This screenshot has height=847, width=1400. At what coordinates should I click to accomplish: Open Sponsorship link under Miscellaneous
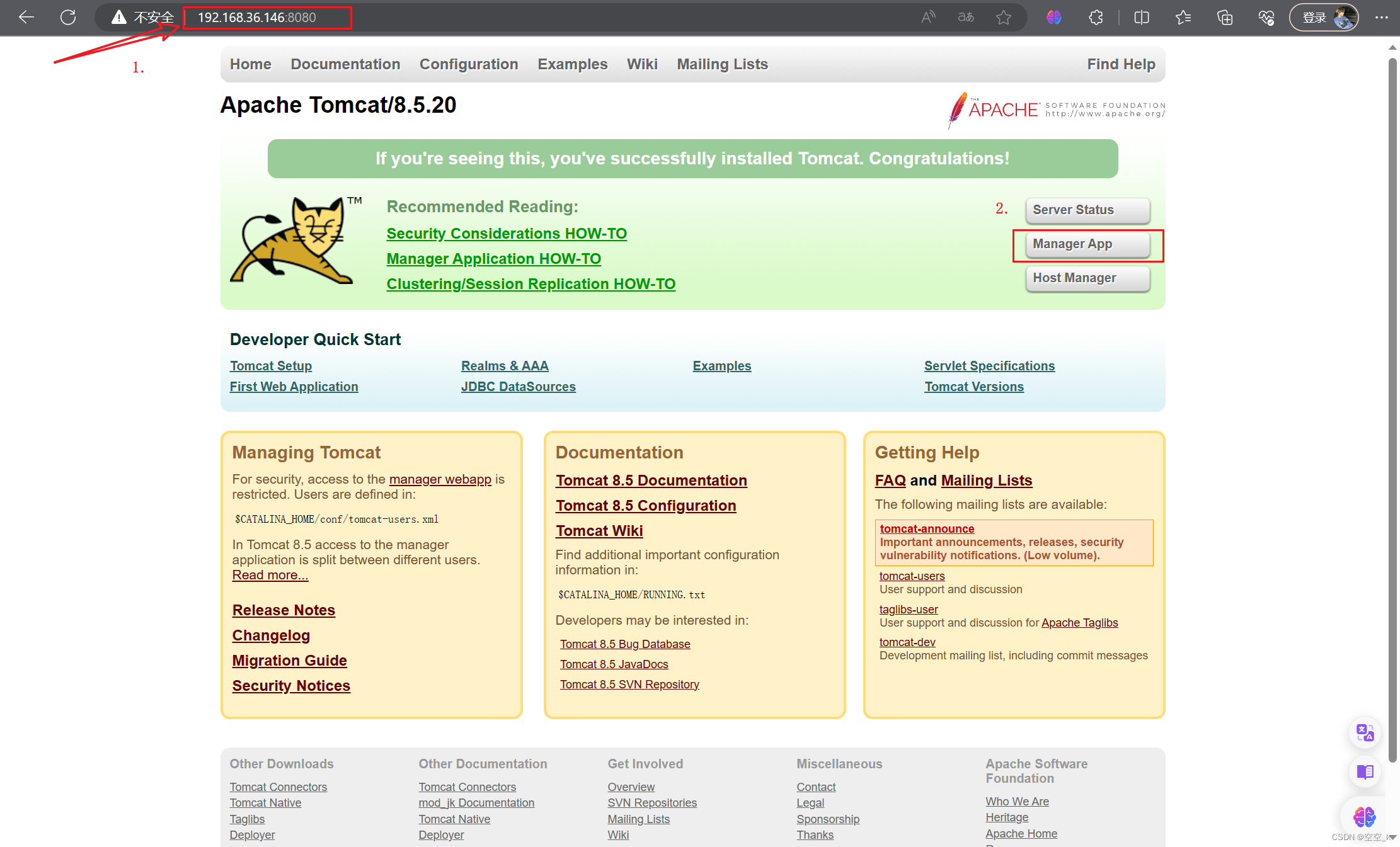pos(827,819)
